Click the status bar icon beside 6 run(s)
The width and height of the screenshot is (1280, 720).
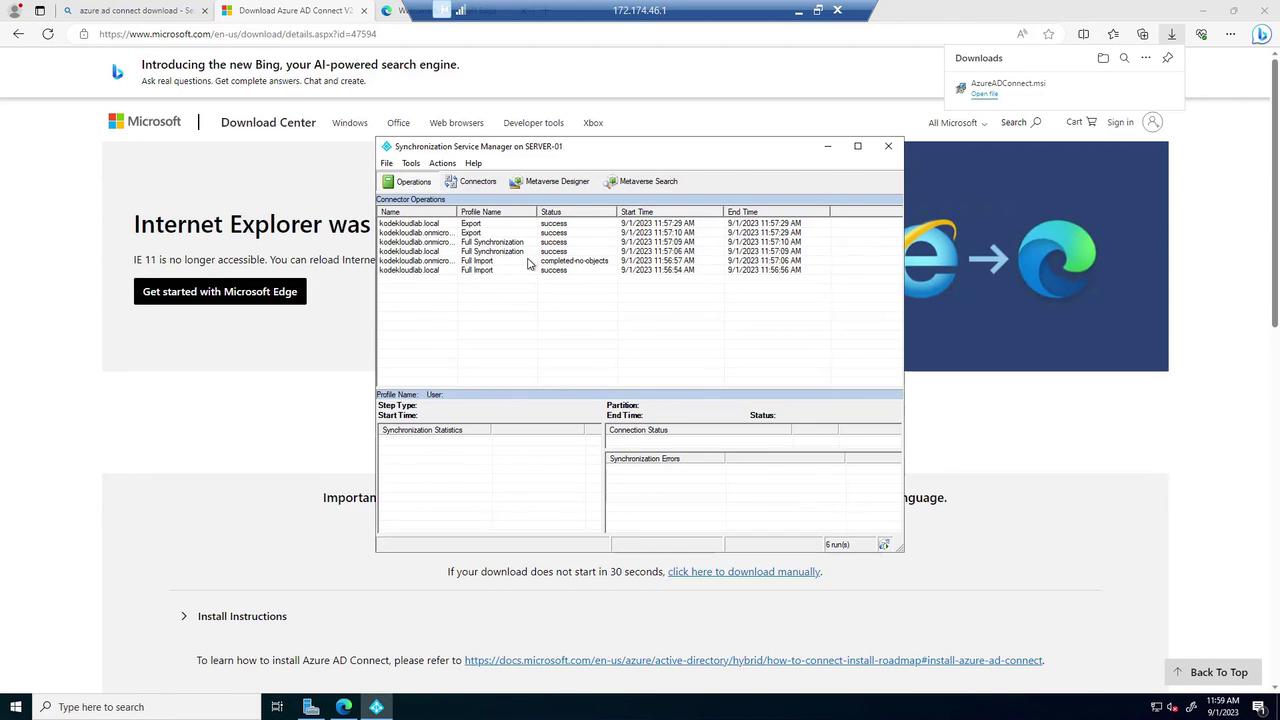coord(884,545)
